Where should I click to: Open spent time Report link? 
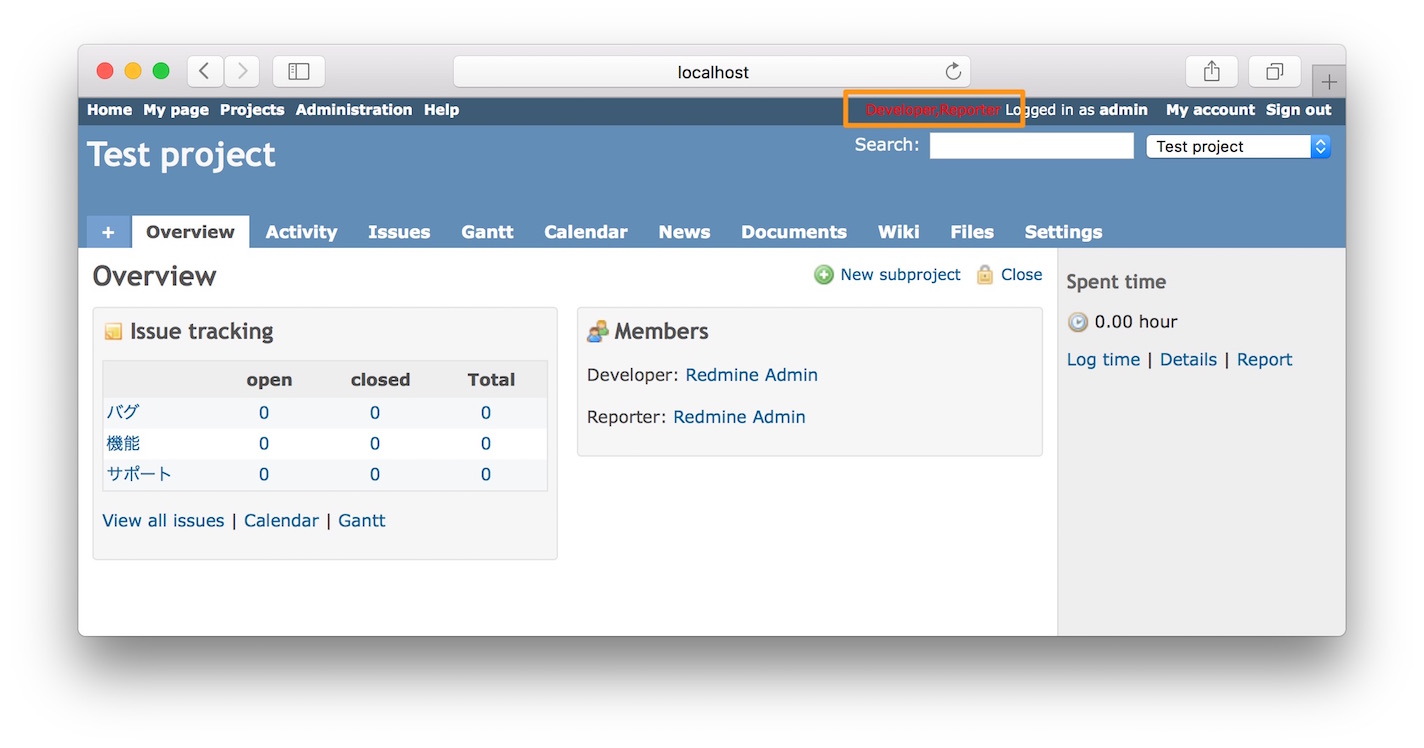coord(1264,360)
